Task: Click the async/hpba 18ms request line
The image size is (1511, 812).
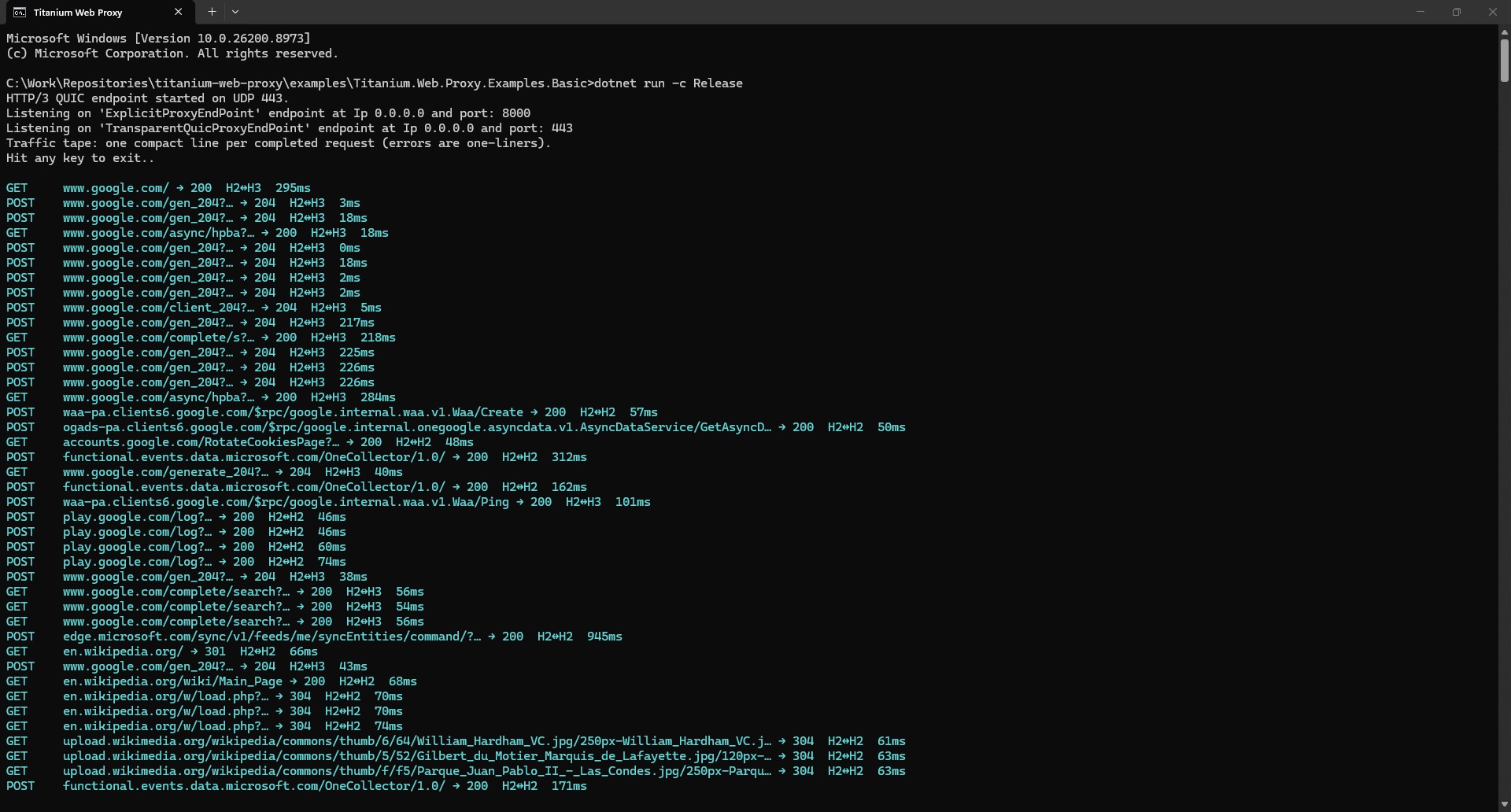Action: point(198,233)
